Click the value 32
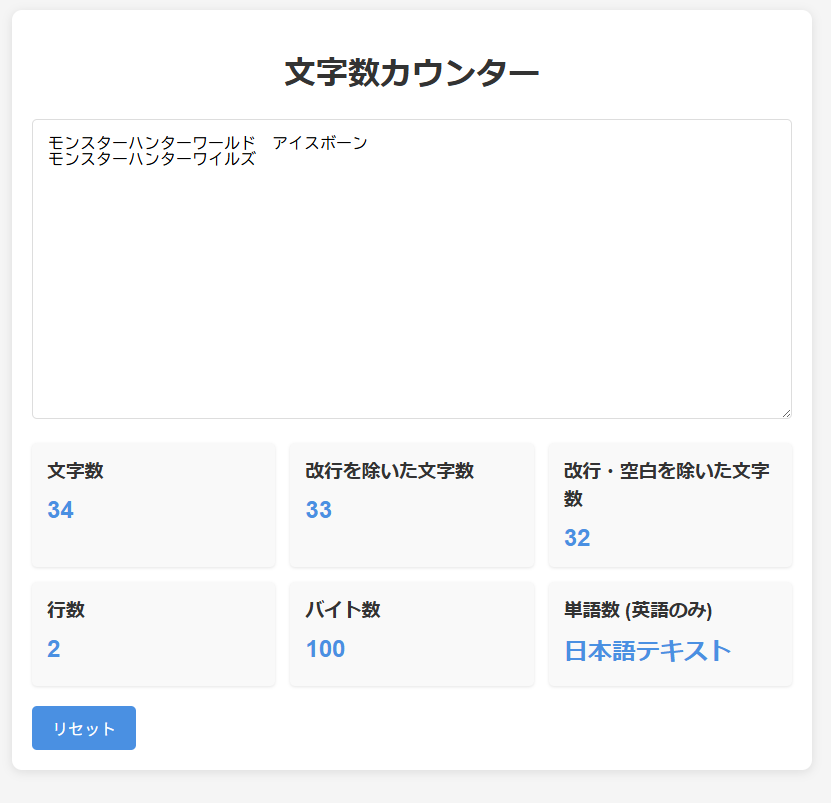The image size is (831, 803). click(x=577, y=538)
